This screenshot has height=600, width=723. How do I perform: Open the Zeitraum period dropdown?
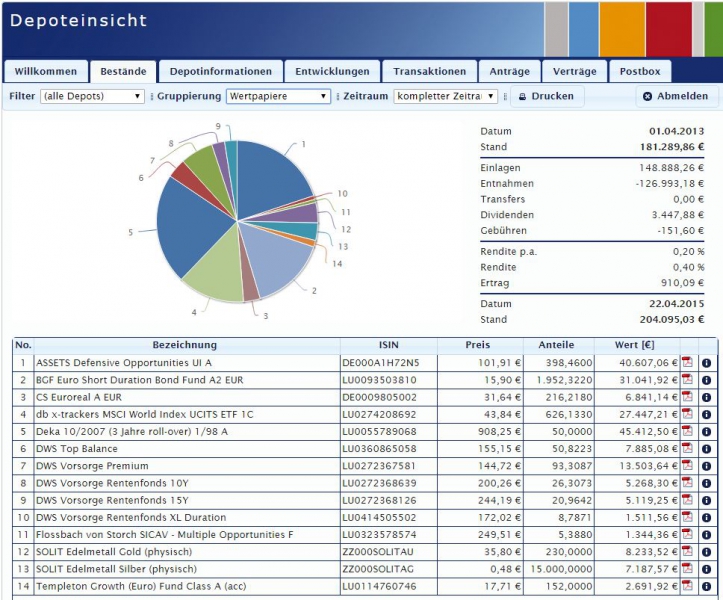point(446,97)
